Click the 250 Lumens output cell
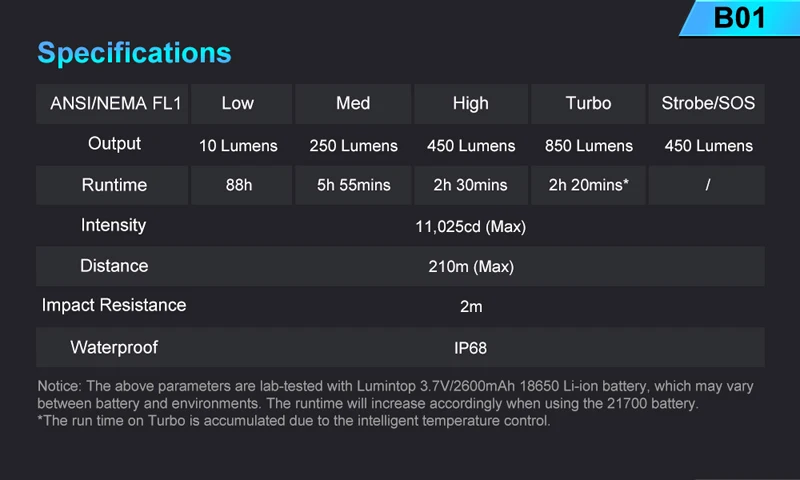Viewport: 800px width, 480px height. point(353,146)
